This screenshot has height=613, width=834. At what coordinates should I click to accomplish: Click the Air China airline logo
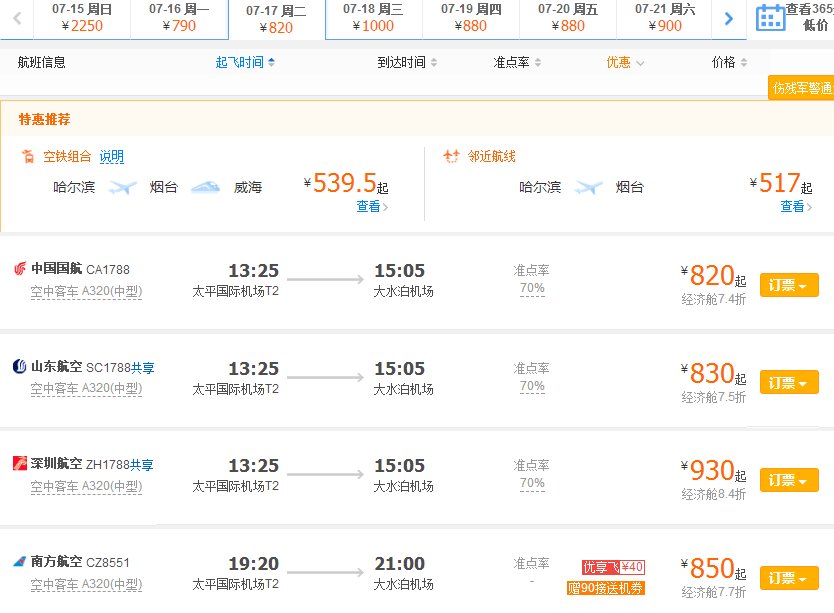[x=20, y=269]
